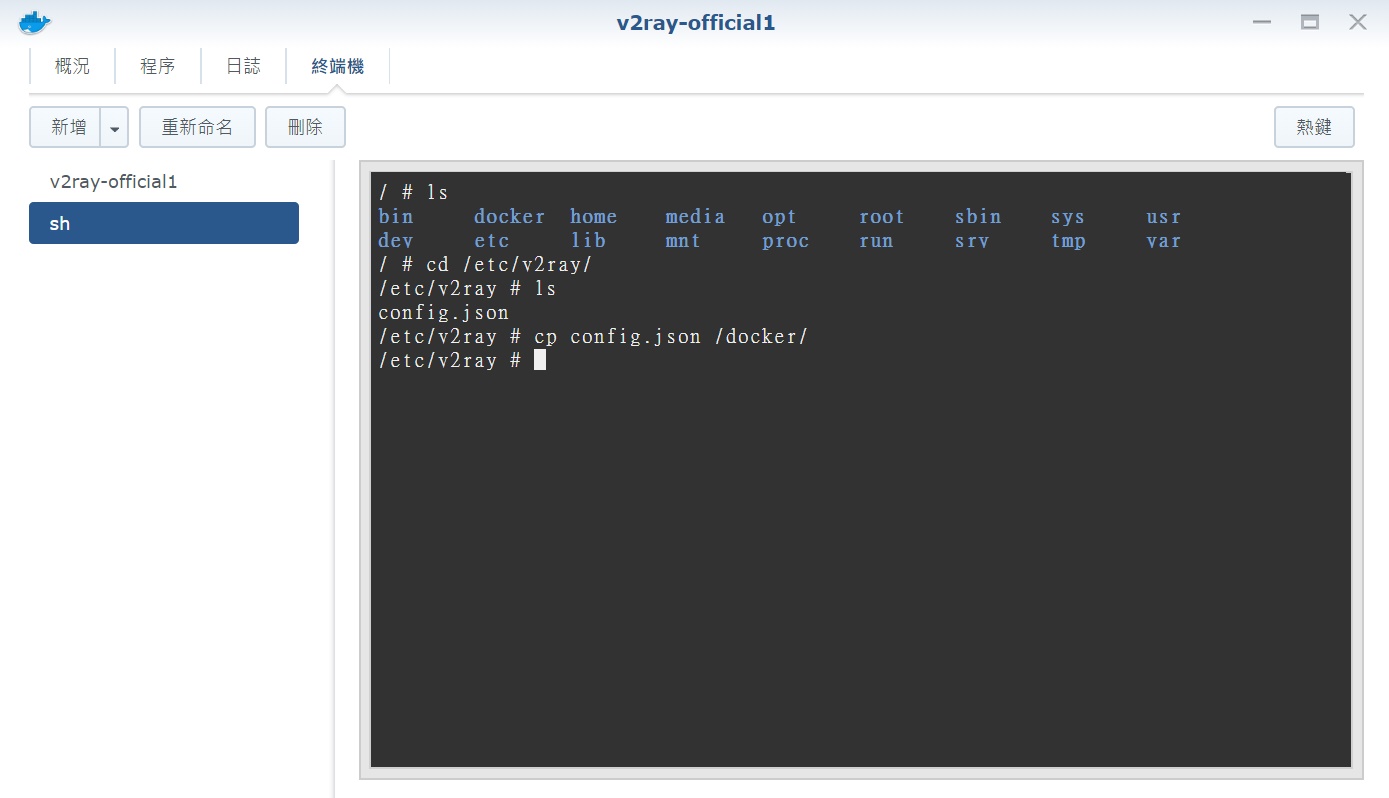
Task: Open the 日誌 log tab
Action: [243, 65]
